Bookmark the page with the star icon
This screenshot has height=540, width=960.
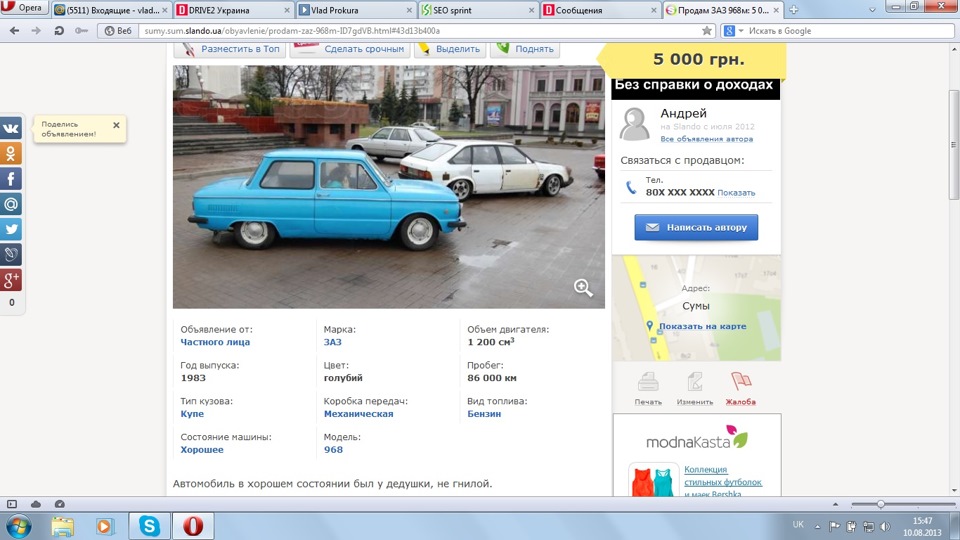[707, 31]
